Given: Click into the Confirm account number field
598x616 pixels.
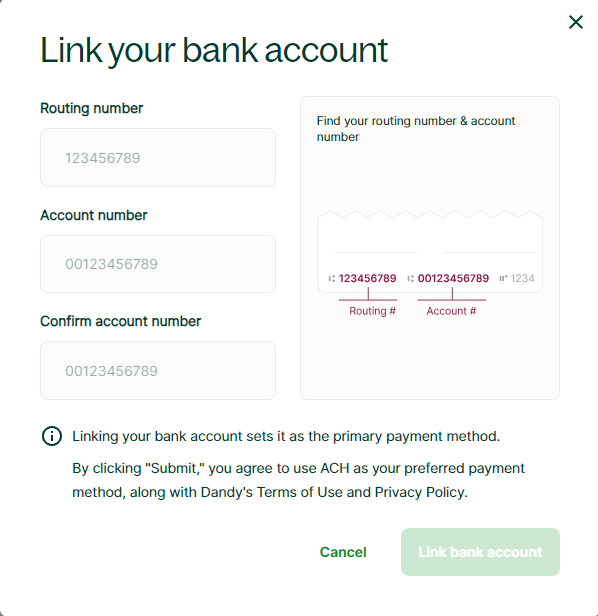Looking at the screenshot, I should point(158,370).
